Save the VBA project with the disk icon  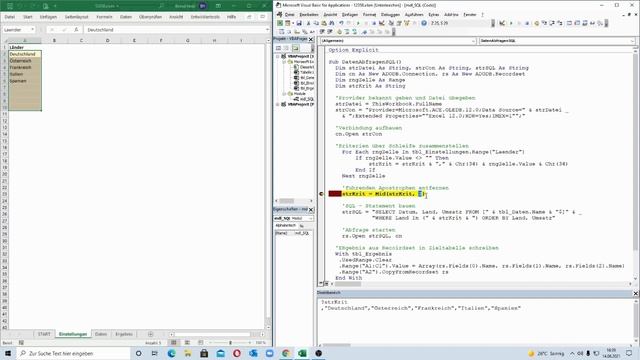tap(299, 23)
